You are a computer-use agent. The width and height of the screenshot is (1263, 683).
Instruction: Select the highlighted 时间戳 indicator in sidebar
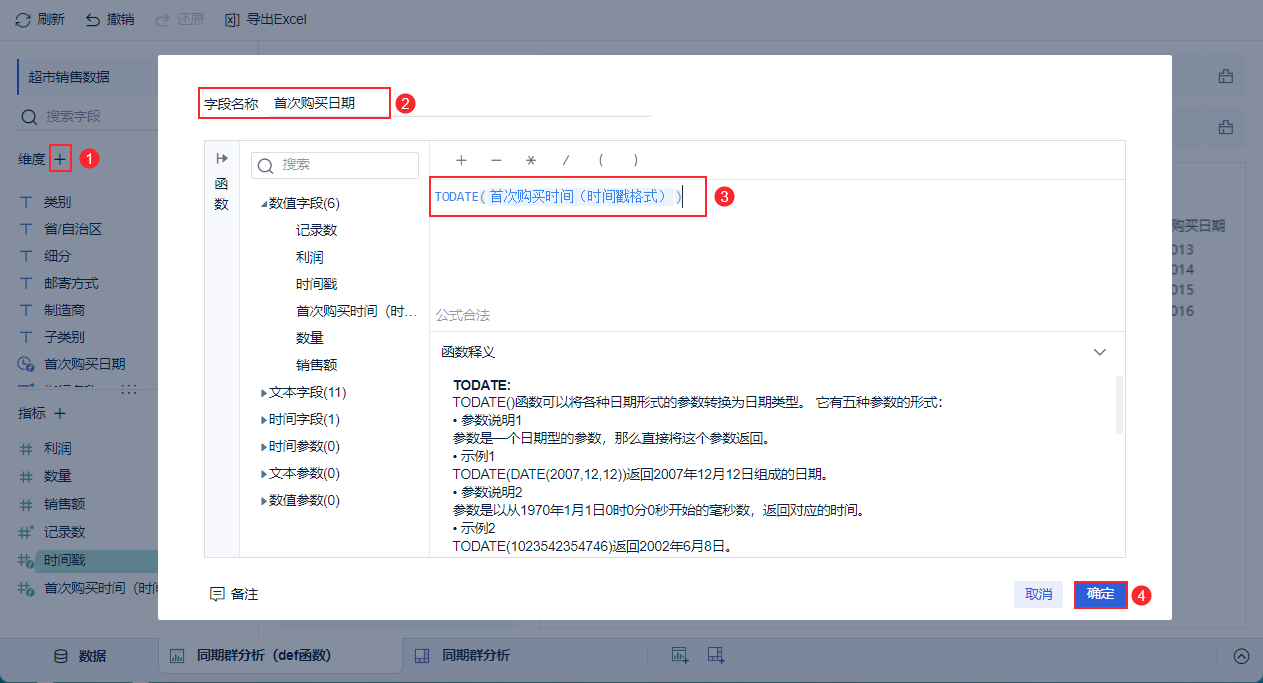64,561
